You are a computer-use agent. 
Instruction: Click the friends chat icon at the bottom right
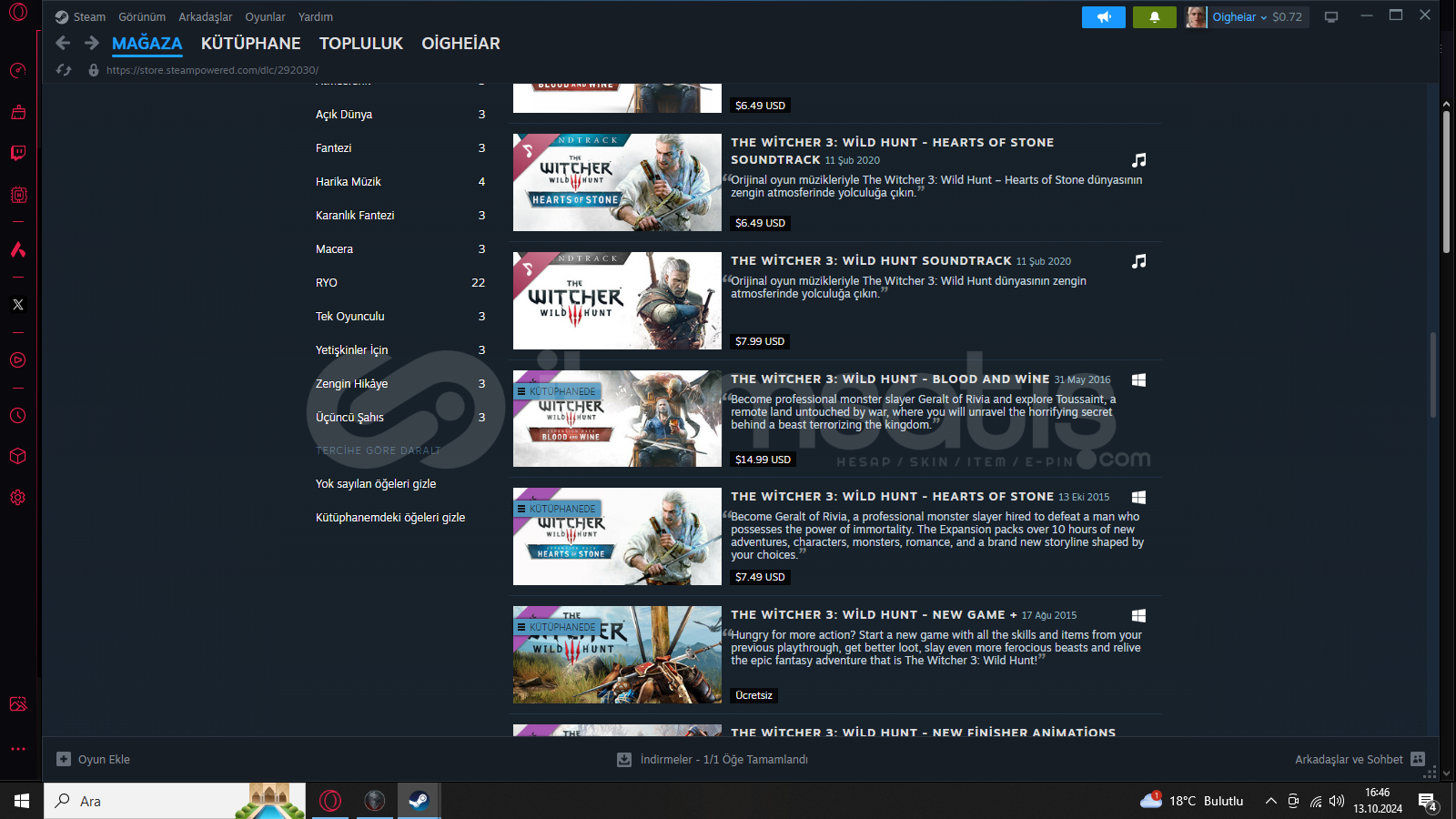(x=1418, y=759)
